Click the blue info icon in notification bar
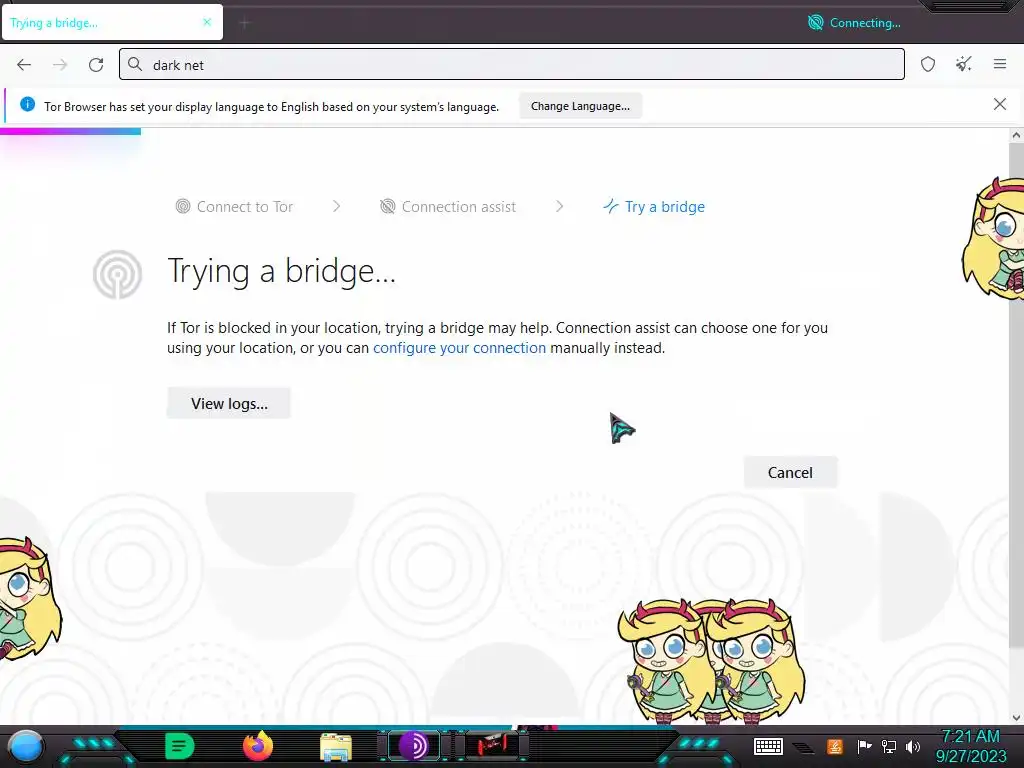This screenshot has width=1024, height=768. coord(27,104)
